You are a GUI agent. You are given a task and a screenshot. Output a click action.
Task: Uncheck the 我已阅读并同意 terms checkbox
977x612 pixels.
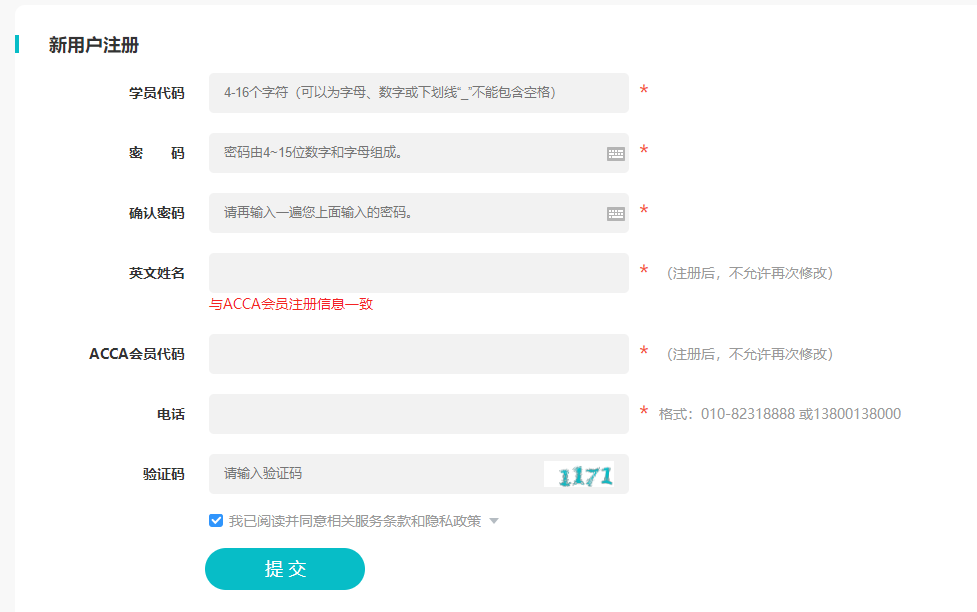click(216, 520)
